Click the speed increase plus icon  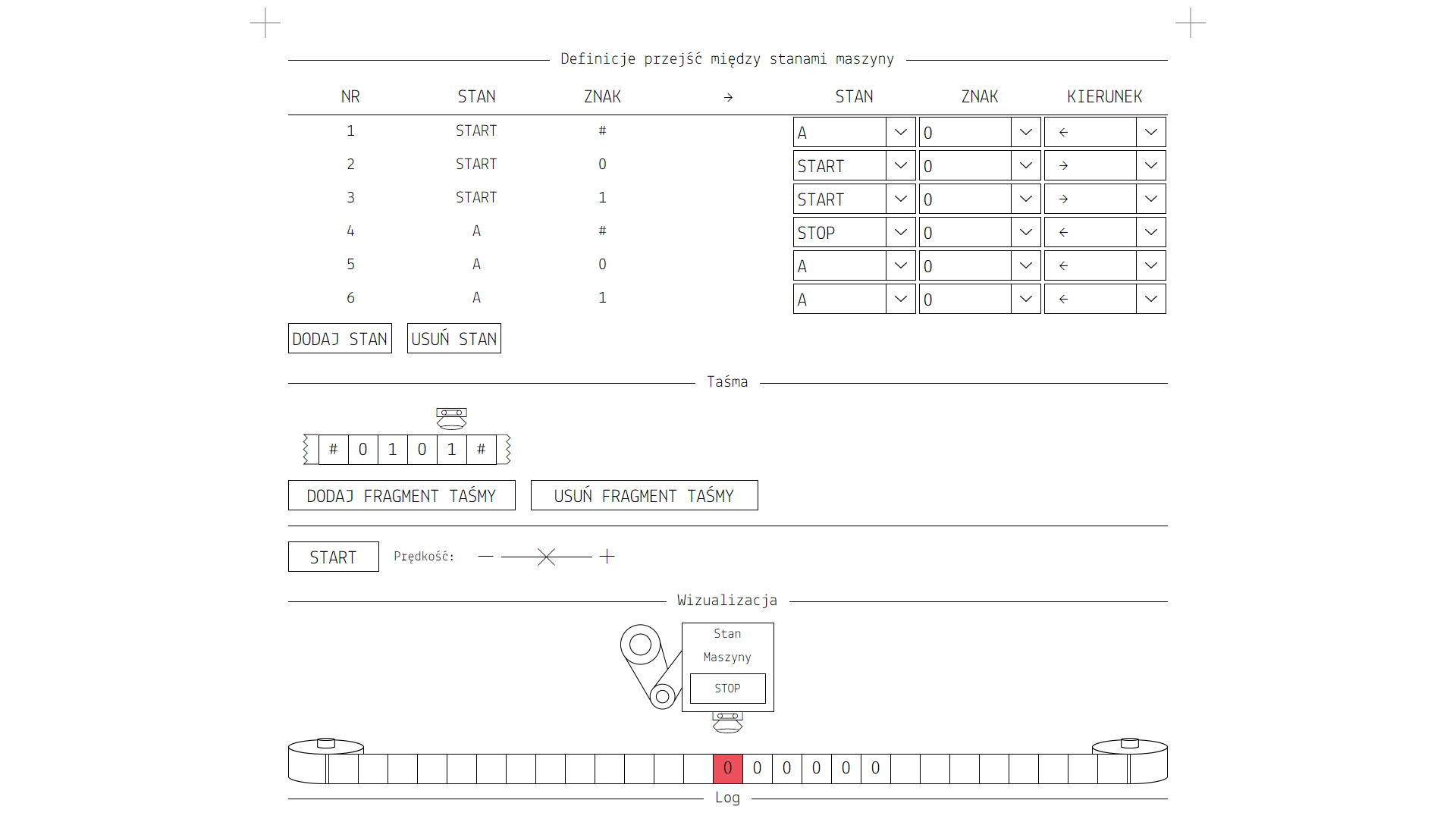[x=607, y=557]
